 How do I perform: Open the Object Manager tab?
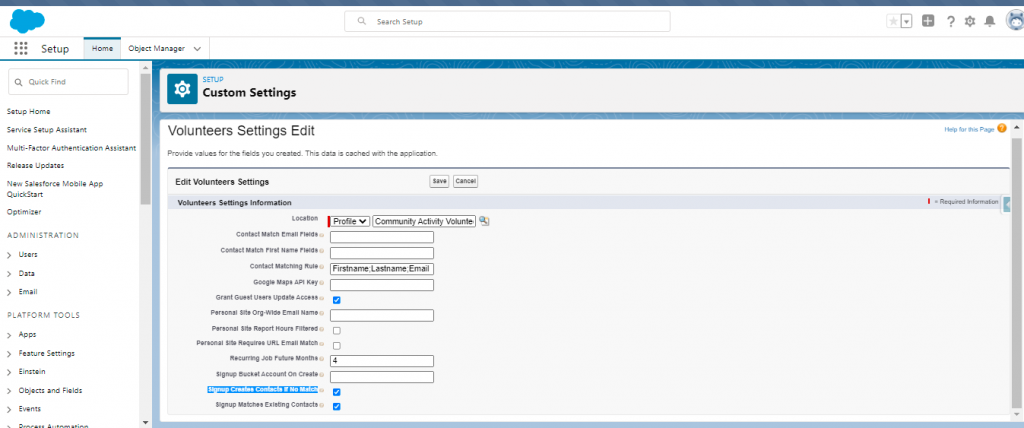tap(157, 48)
